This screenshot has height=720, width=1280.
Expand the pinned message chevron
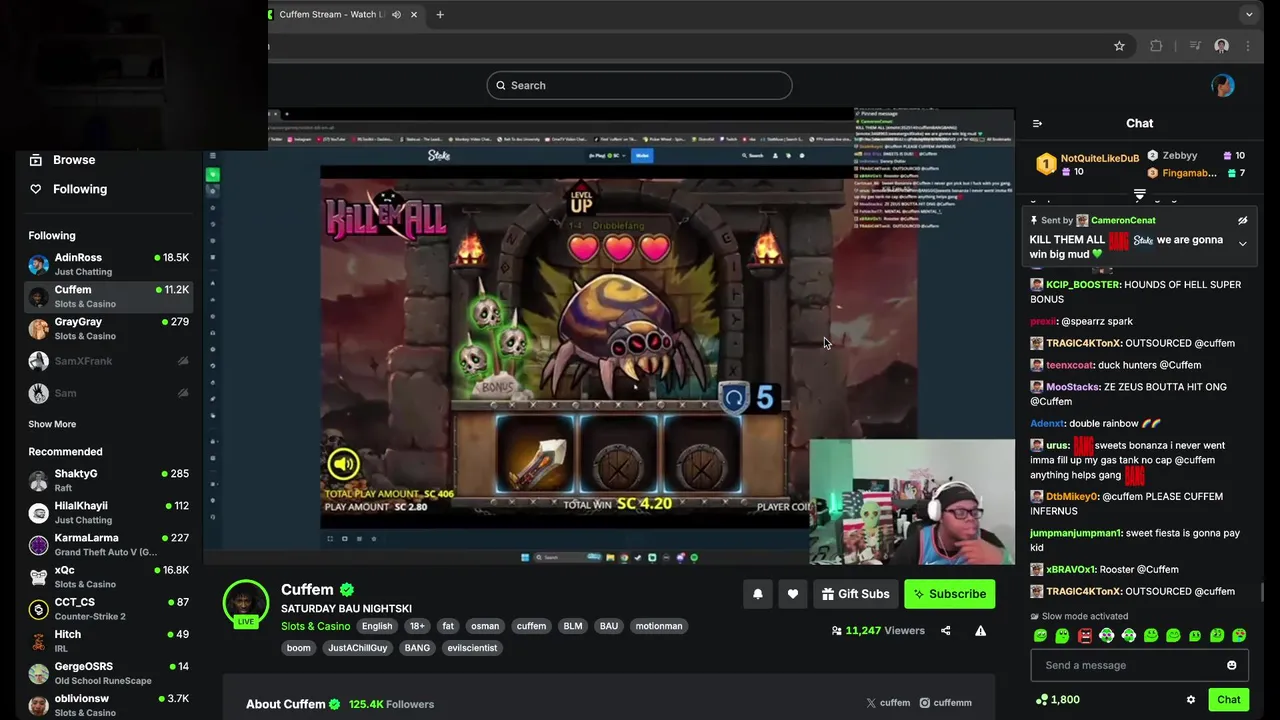pyautogui.click(x=1242, y=244)
